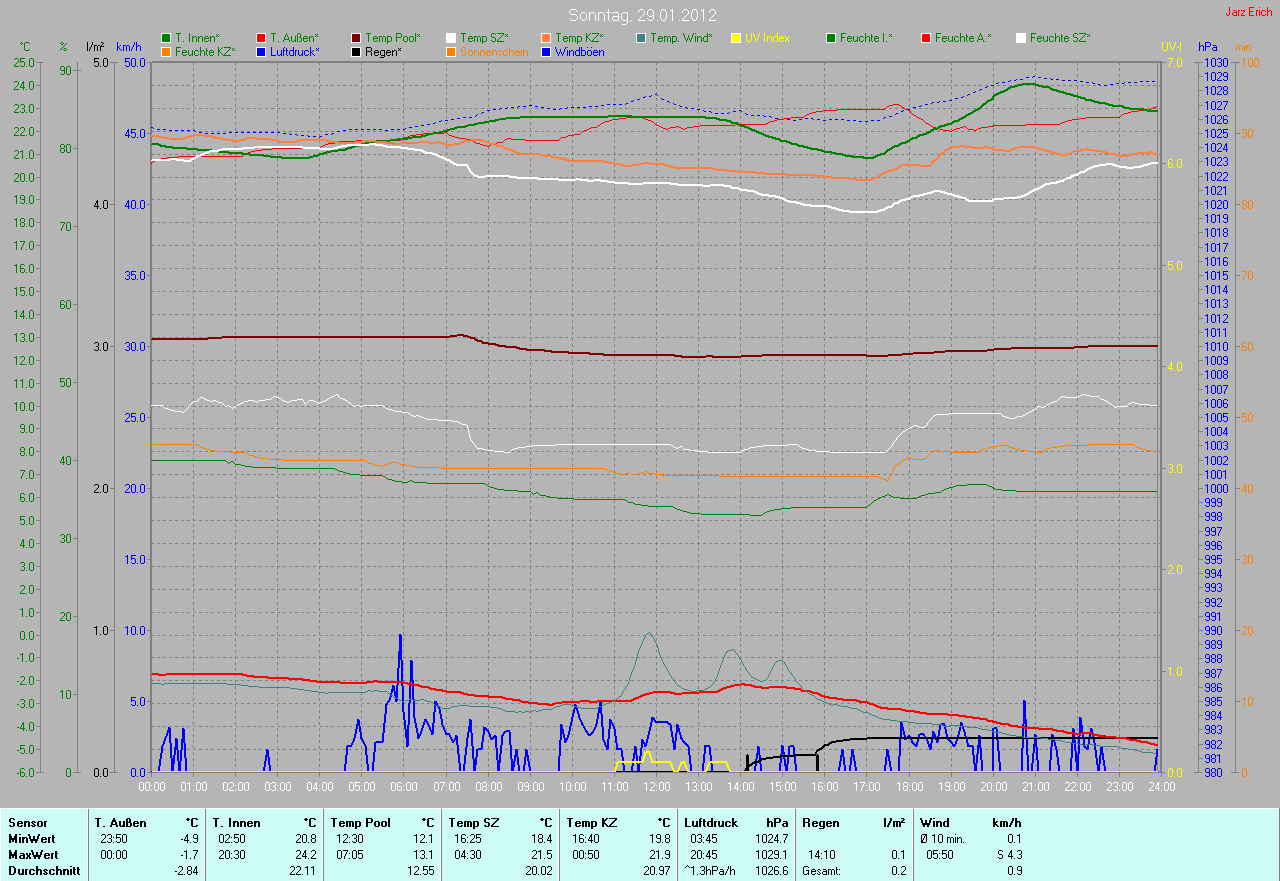
Task: Click the blue Luftdruck legend square
Action: click(x=261, y=52)
